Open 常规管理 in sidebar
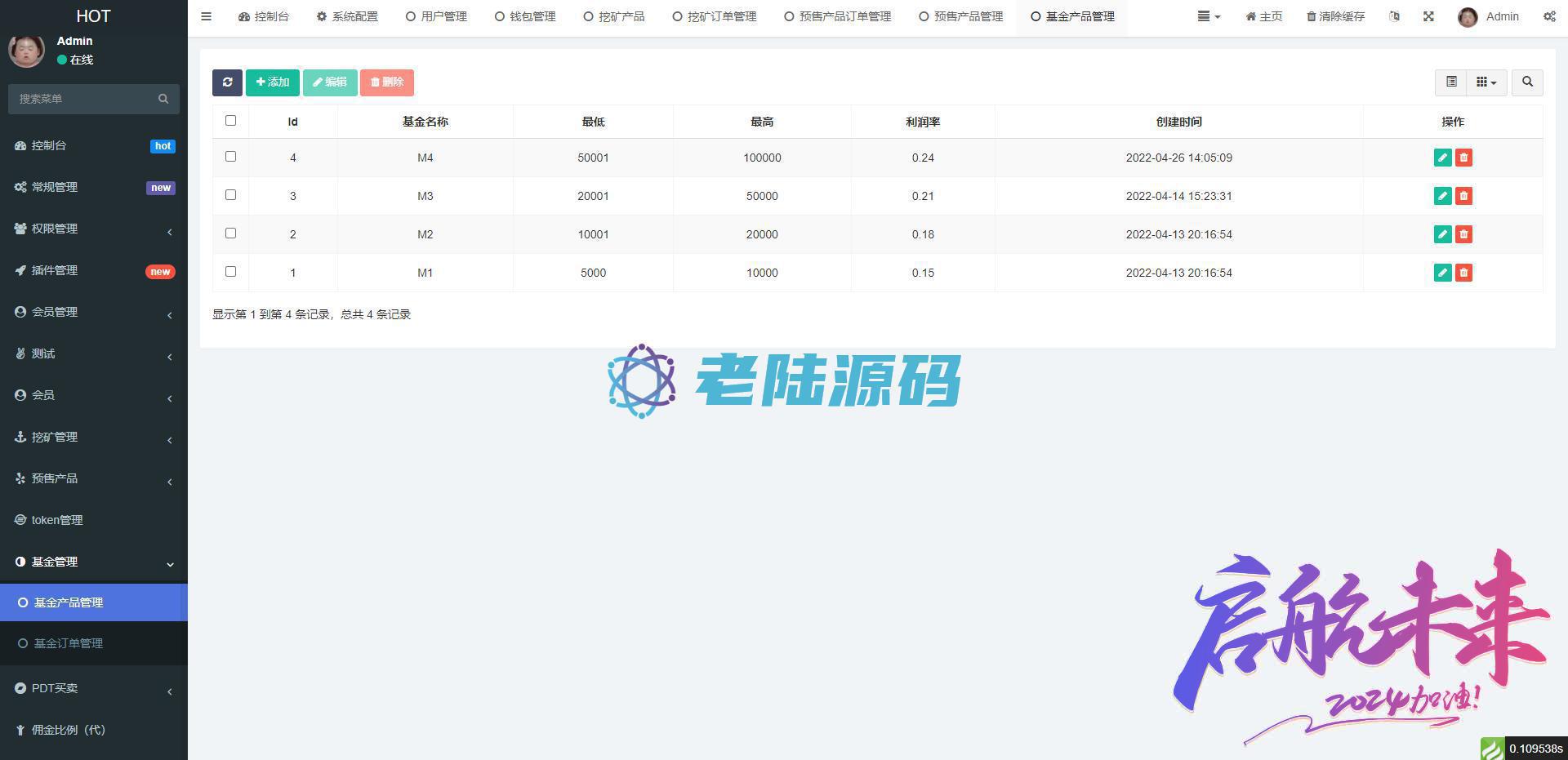The height and width of the screenshot is (760, 1568). pyautogui.click(x=94, y=187)
